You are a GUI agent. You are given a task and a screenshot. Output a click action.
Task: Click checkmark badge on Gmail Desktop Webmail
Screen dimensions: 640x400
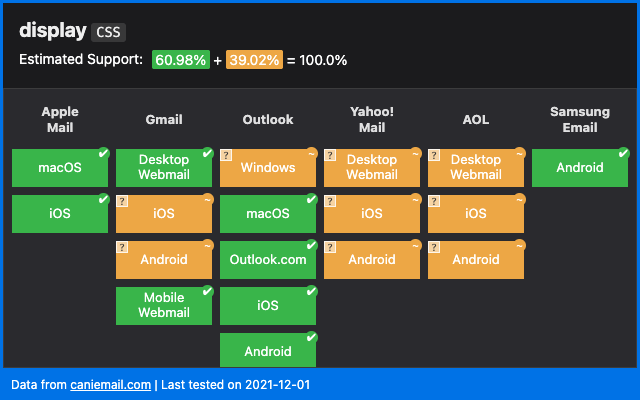(208, 153)
